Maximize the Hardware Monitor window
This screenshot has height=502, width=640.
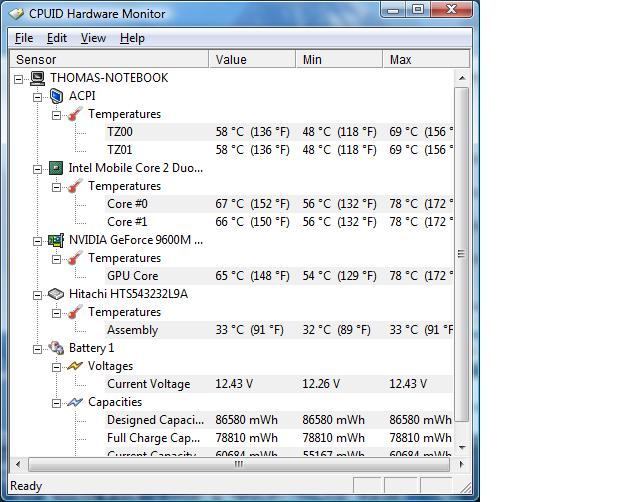(x=417, y=9)
